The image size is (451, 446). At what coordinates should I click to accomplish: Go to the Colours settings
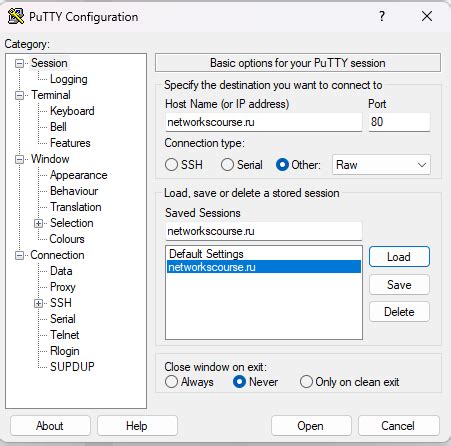[67, 239]
